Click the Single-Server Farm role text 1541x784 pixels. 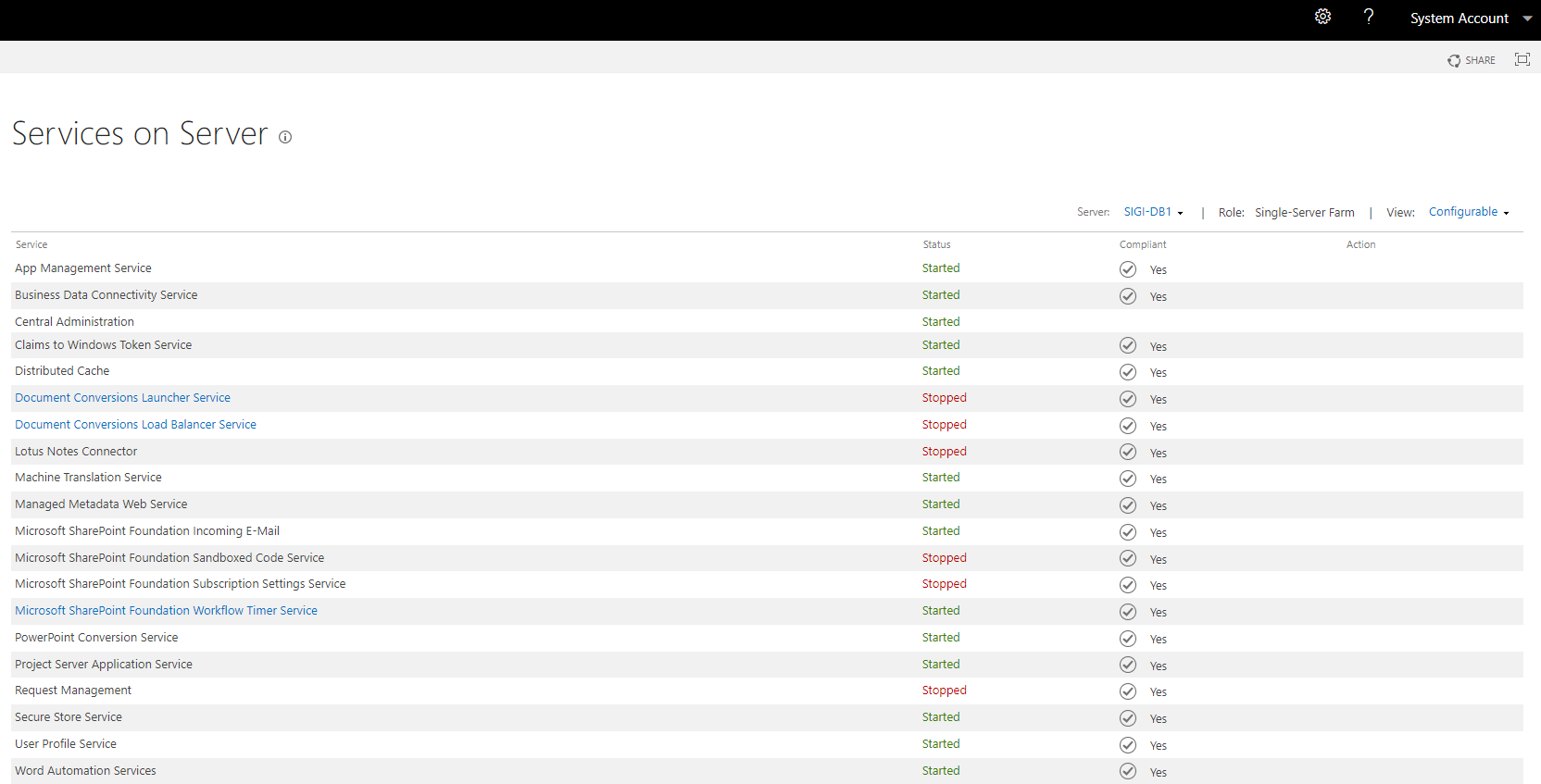(x=1304, y=213)
